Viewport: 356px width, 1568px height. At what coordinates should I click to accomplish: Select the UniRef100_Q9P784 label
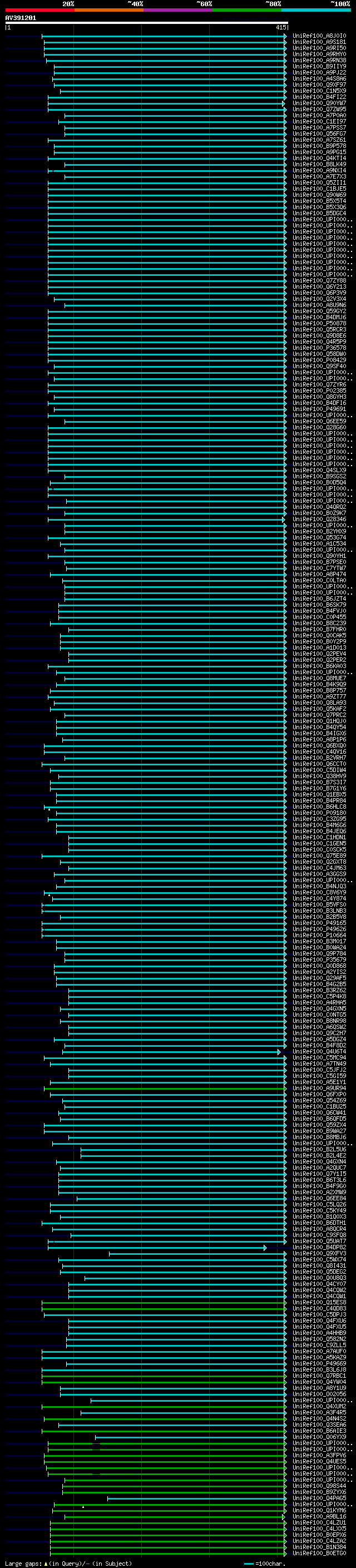click(x=319, y=954)
